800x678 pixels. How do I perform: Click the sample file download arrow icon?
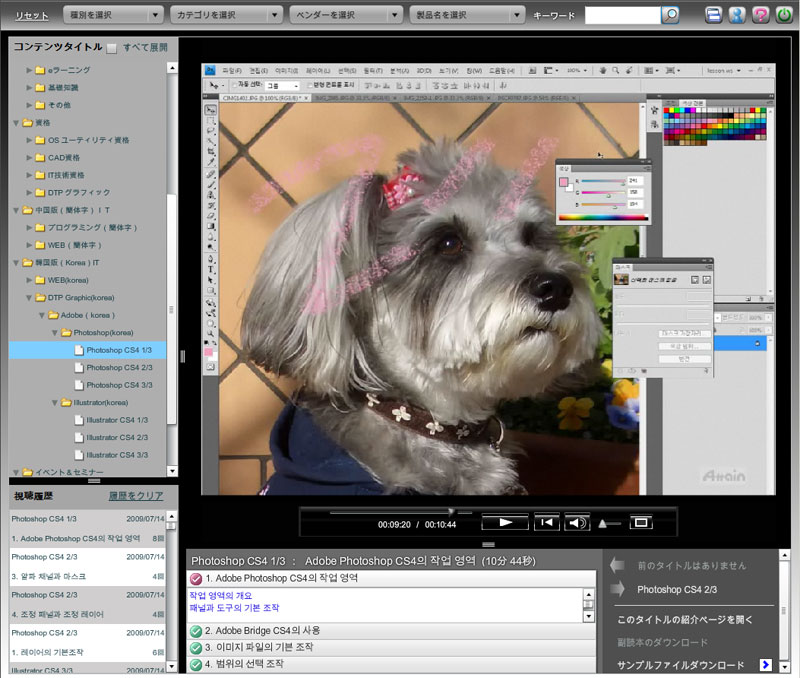pyautogui.click(x=765, y=664)
